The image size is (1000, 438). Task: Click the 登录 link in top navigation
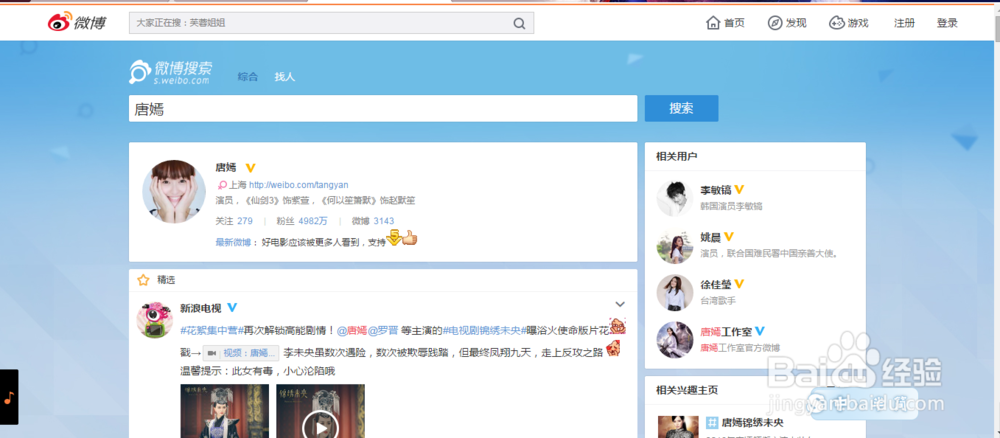click(947, 23)
